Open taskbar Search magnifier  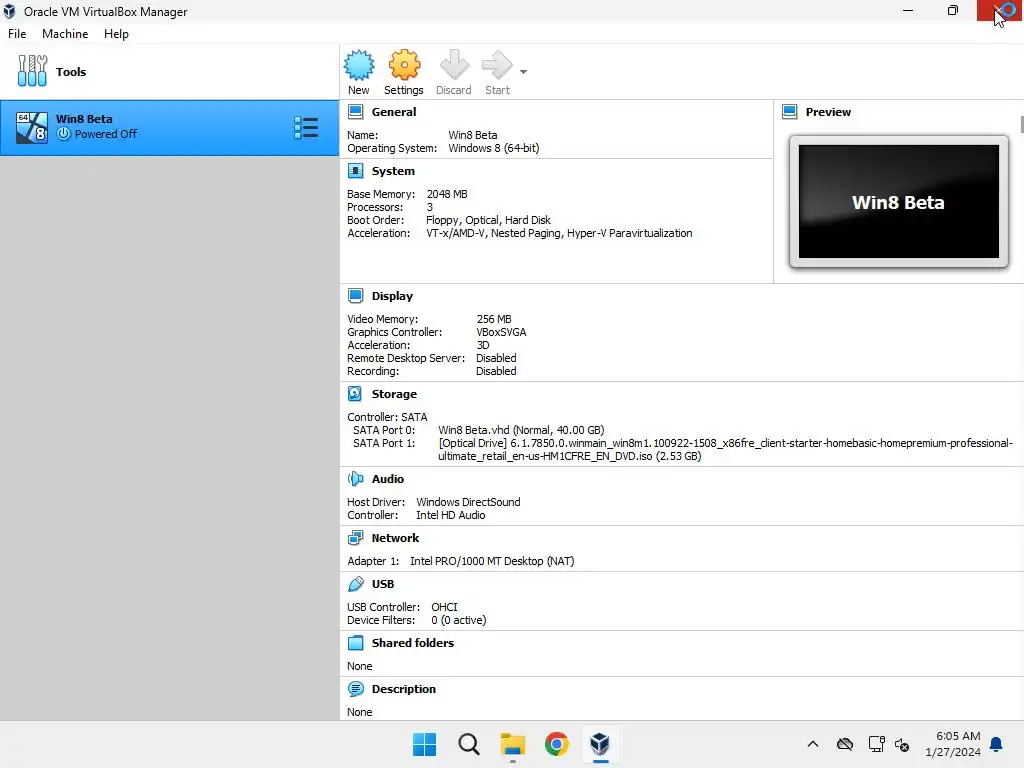[468, 744]
